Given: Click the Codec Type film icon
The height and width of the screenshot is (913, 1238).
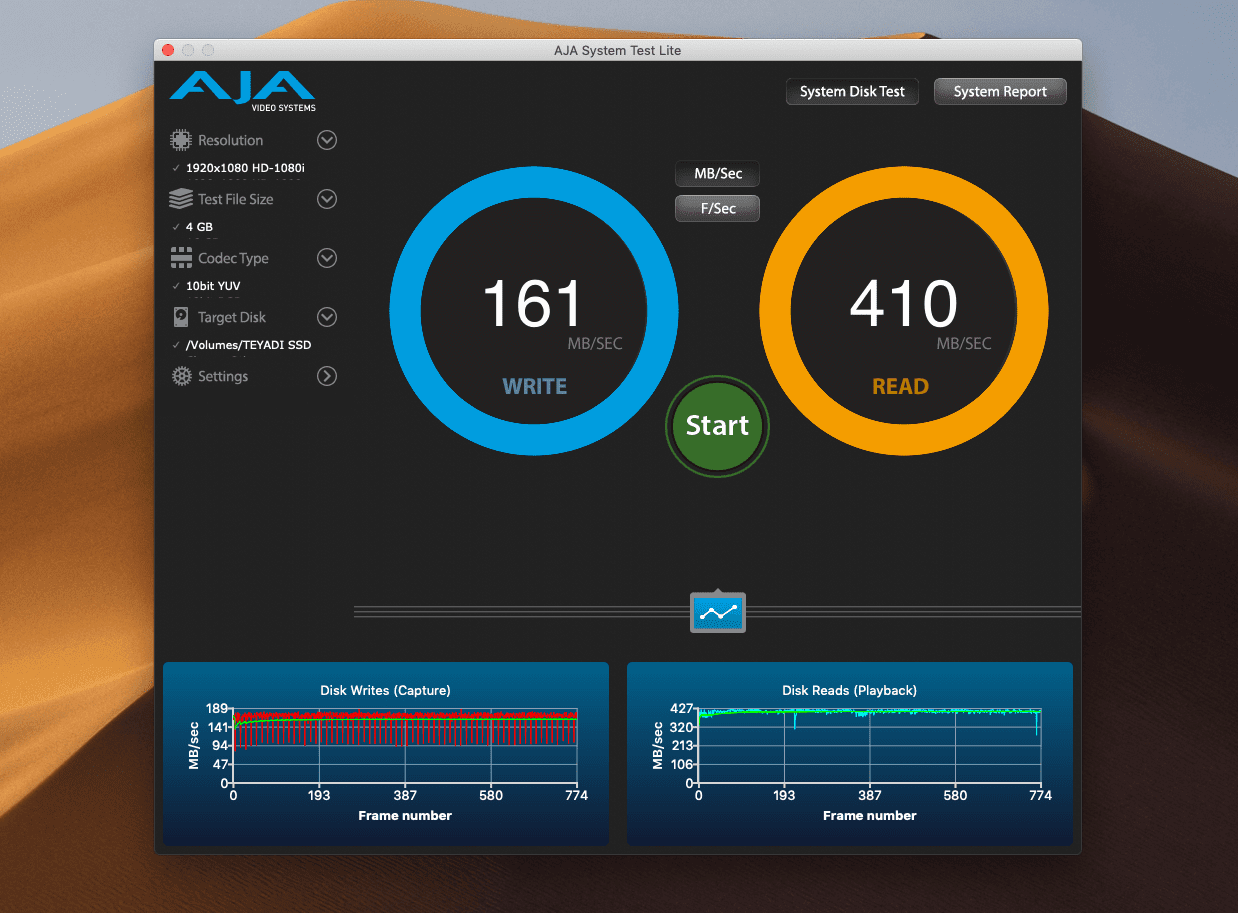Looking at the screenshot, I should pos(181,258).
